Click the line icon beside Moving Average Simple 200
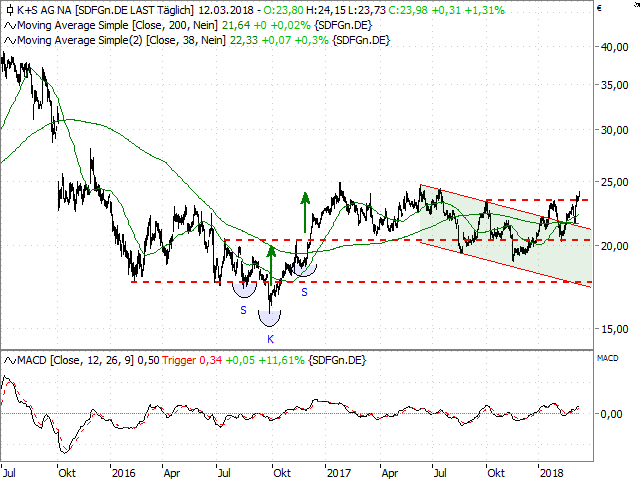This screenshot has width=640, height=480. (x=10, y=26)
